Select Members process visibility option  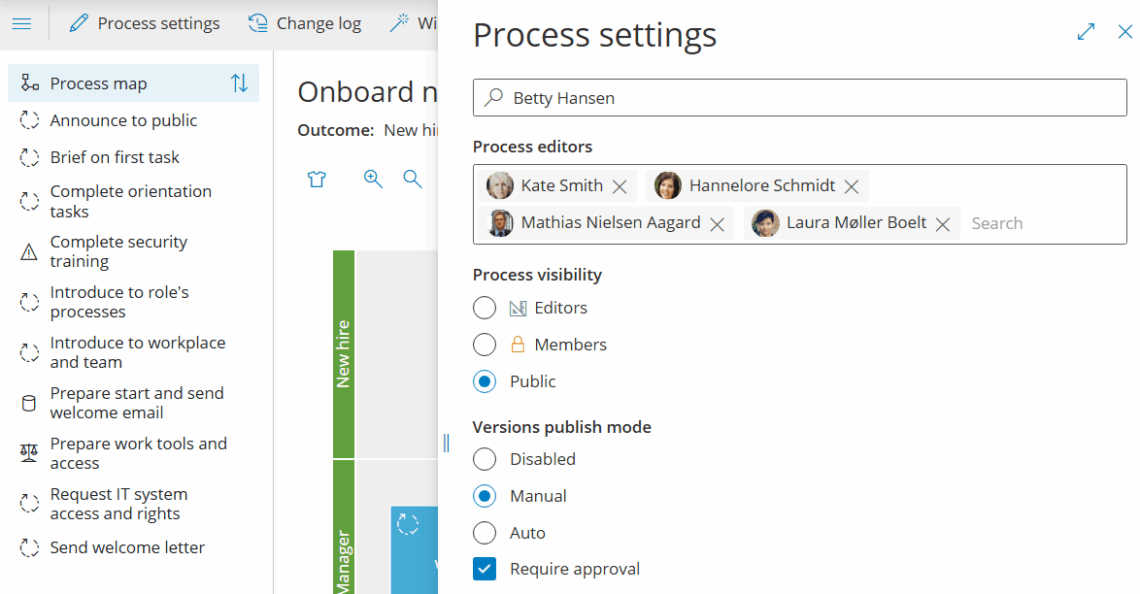click(x=485, y=345)
